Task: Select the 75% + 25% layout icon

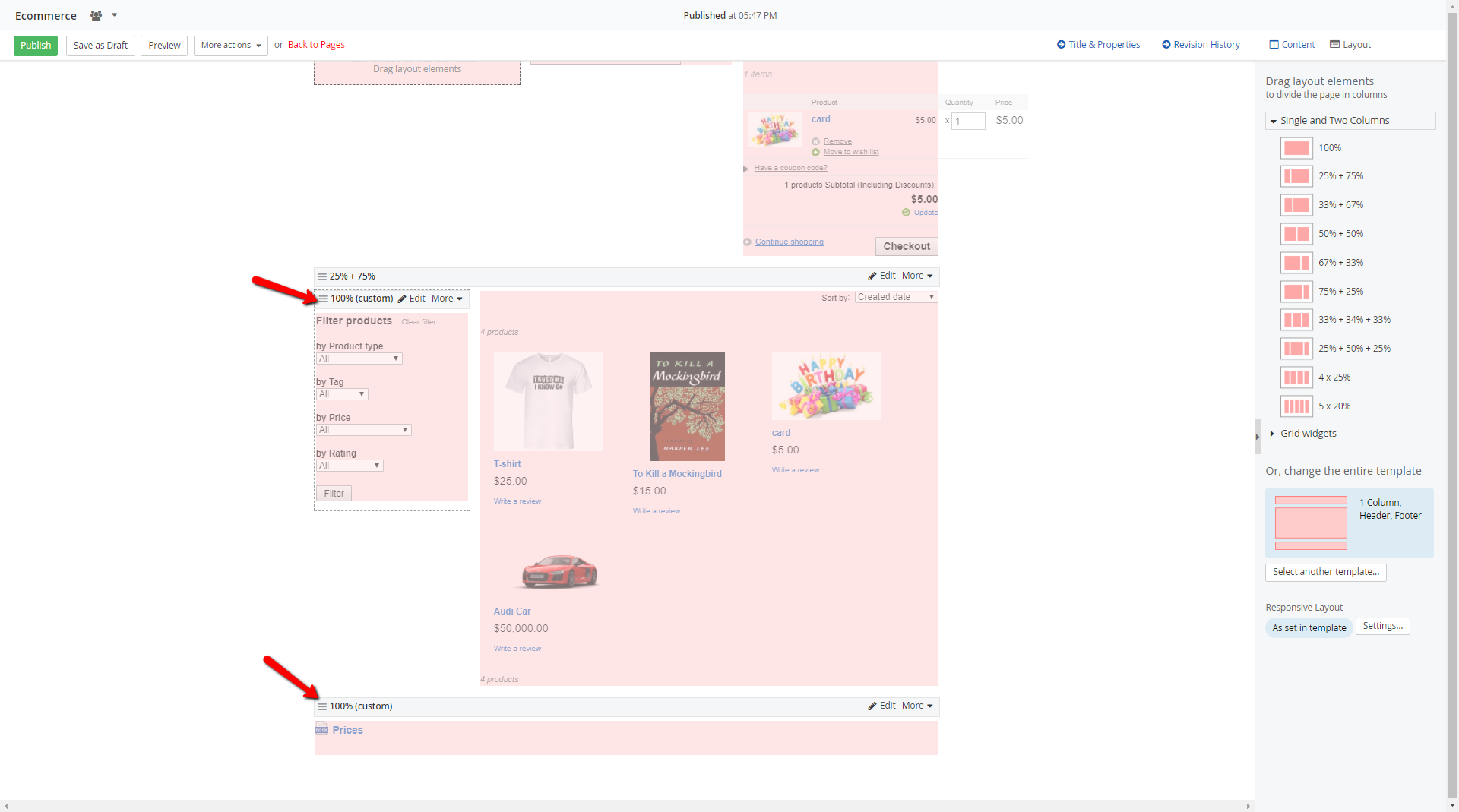Action: click(1296, 292)
